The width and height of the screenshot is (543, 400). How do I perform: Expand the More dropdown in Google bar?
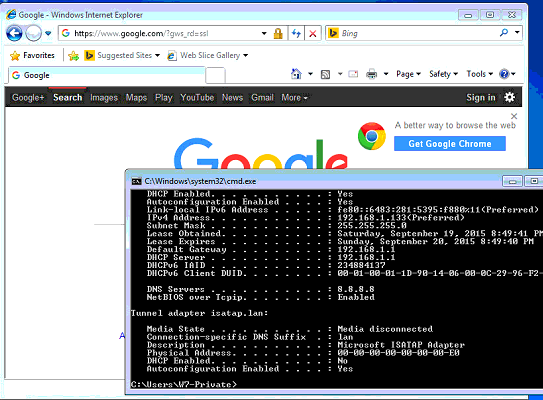pyautogui.click(x=294, y=98)
